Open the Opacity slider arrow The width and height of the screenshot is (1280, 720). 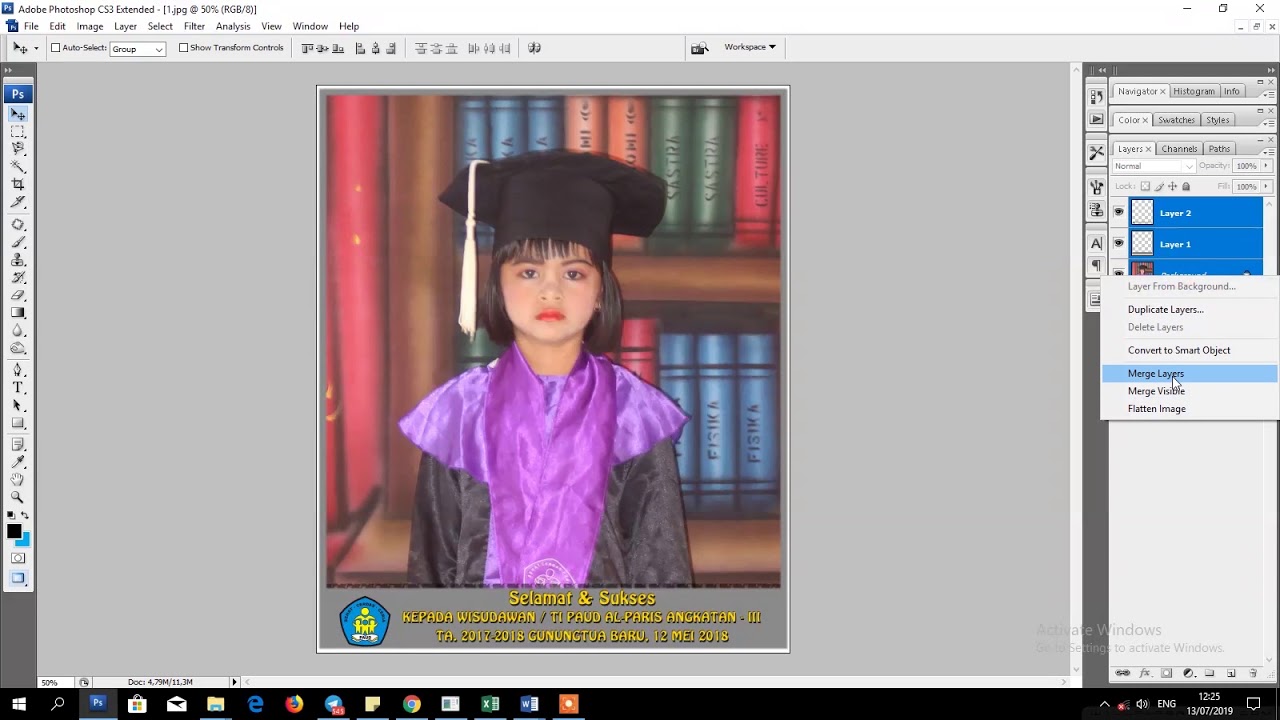tap(1266, 166)
